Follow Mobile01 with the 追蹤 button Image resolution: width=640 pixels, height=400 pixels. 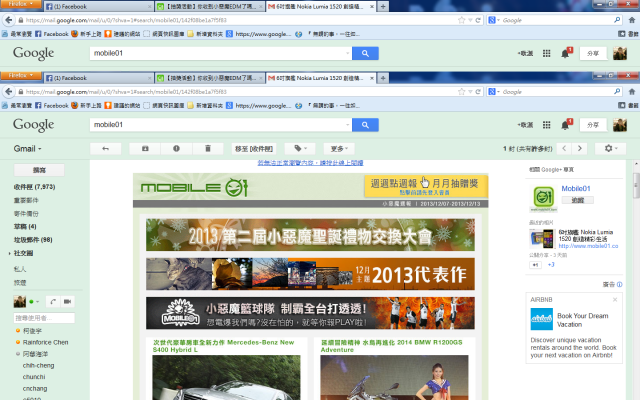pyautogui.click(x=577, y=200)
